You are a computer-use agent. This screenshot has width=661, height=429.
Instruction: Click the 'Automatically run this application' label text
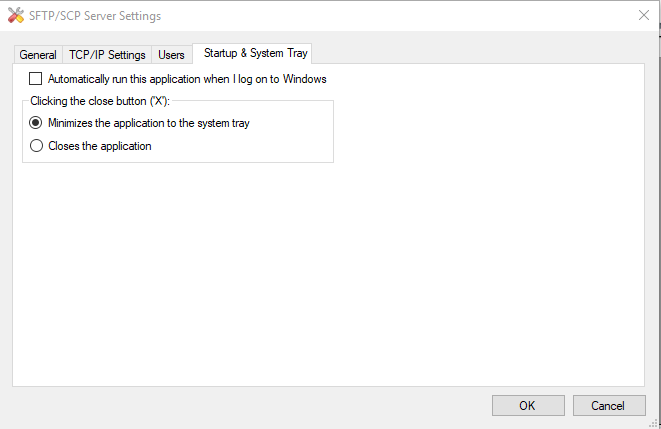point(187,78)
